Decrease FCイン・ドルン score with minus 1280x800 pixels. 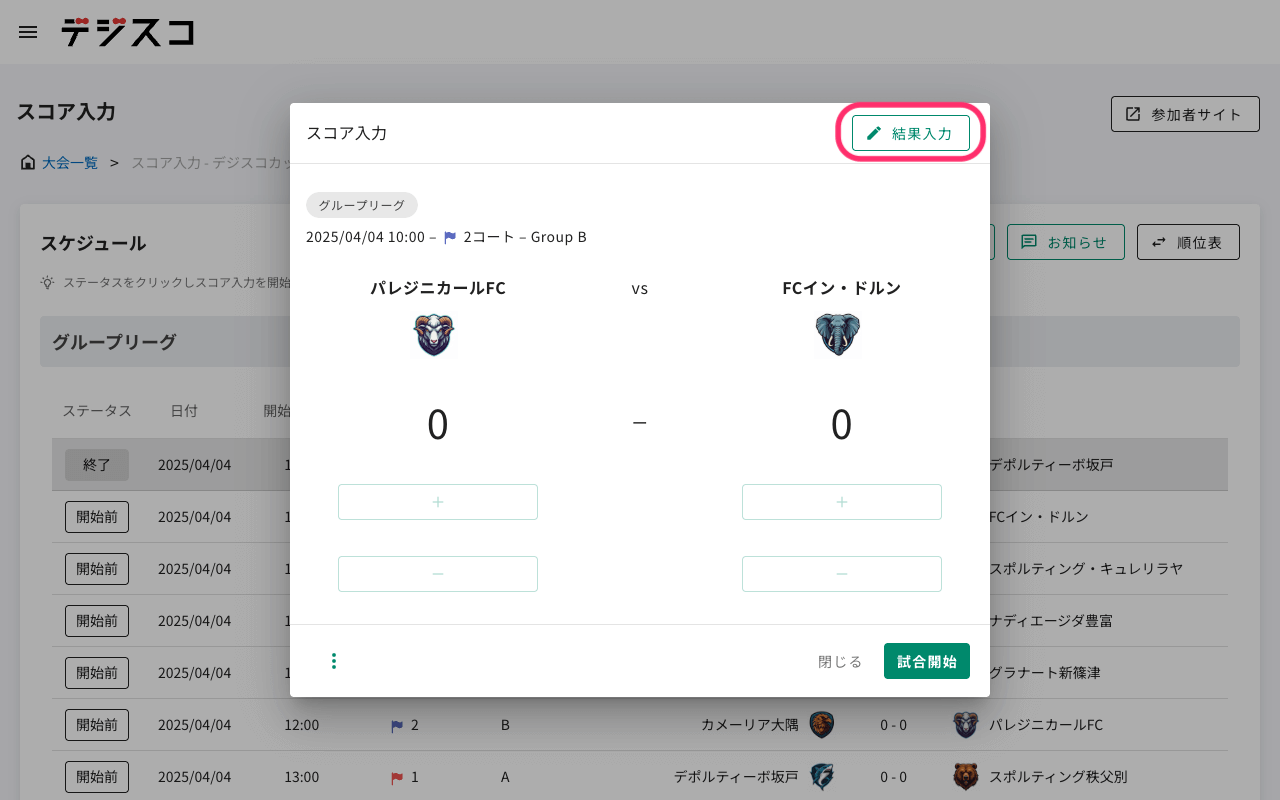point(842,574)
